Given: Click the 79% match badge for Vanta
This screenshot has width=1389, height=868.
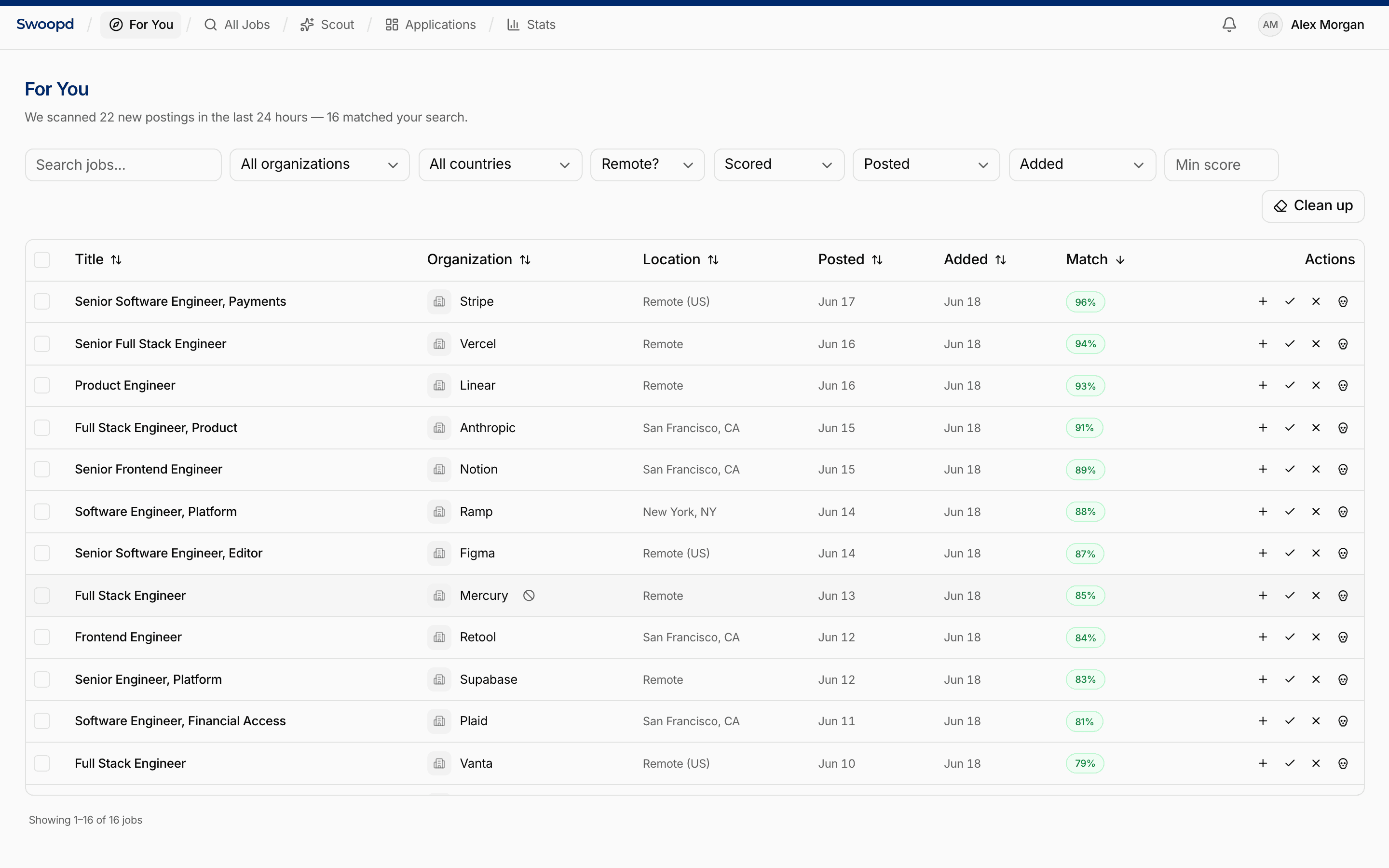Looking at the screenshot, I should (1085, 763).
